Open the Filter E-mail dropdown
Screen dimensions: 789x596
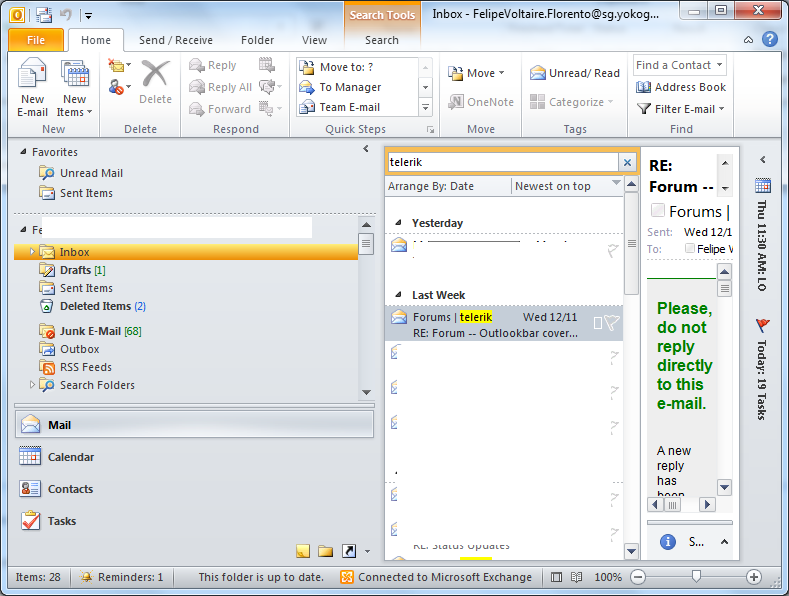[x=681, y=109]
